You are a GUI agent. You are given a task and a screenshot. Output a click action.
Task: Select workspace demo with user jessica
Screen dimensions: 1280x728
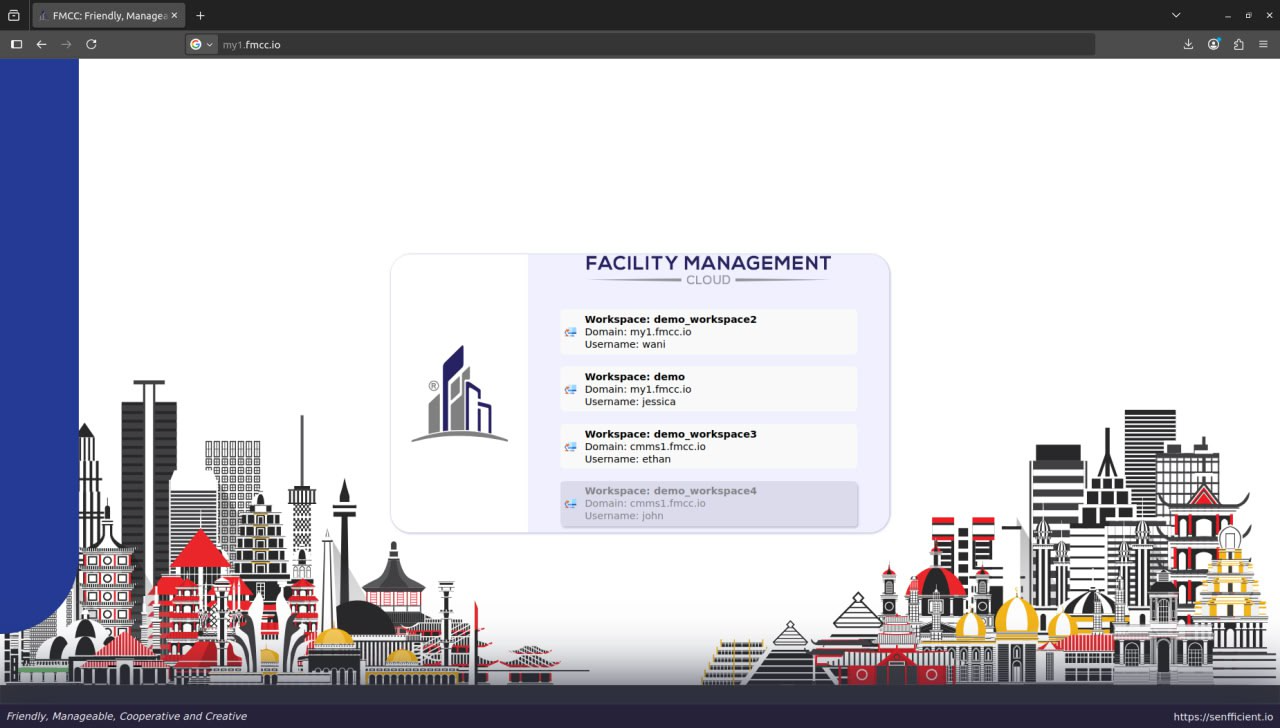point(708,389)
